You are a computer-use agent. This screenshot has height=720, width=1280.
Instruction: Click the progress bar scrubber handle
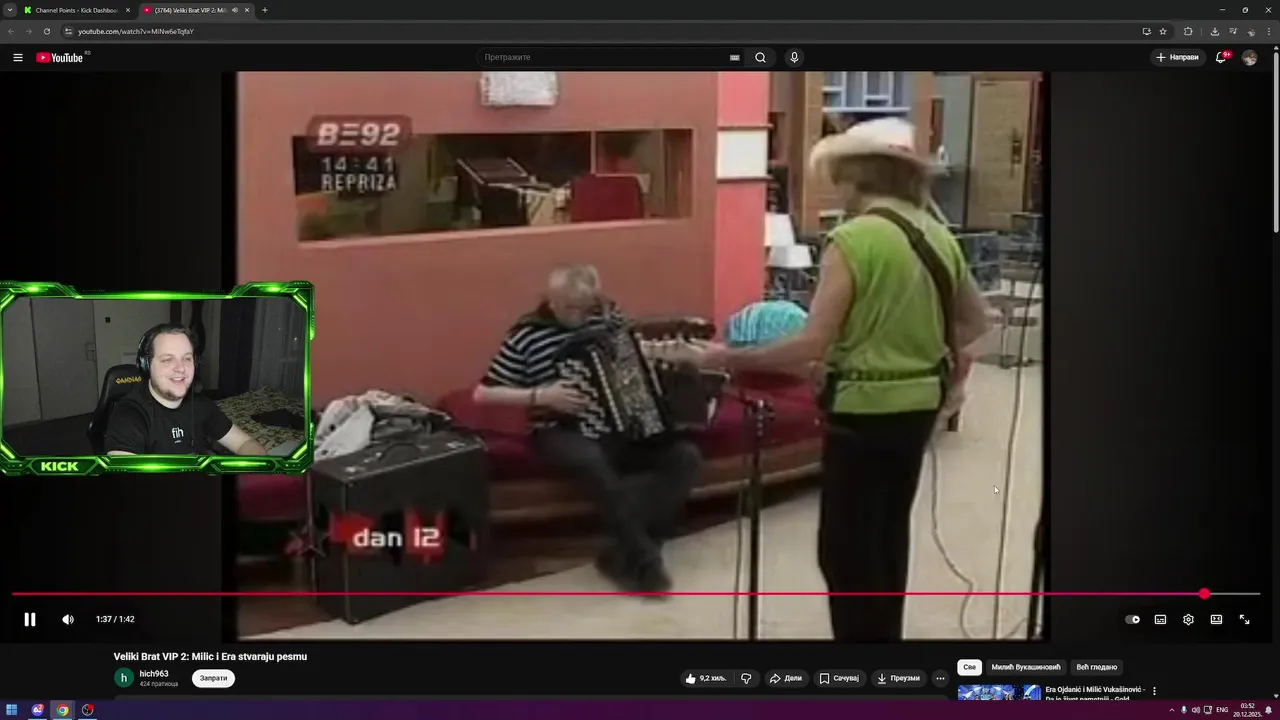click(x=1204, y=594)
